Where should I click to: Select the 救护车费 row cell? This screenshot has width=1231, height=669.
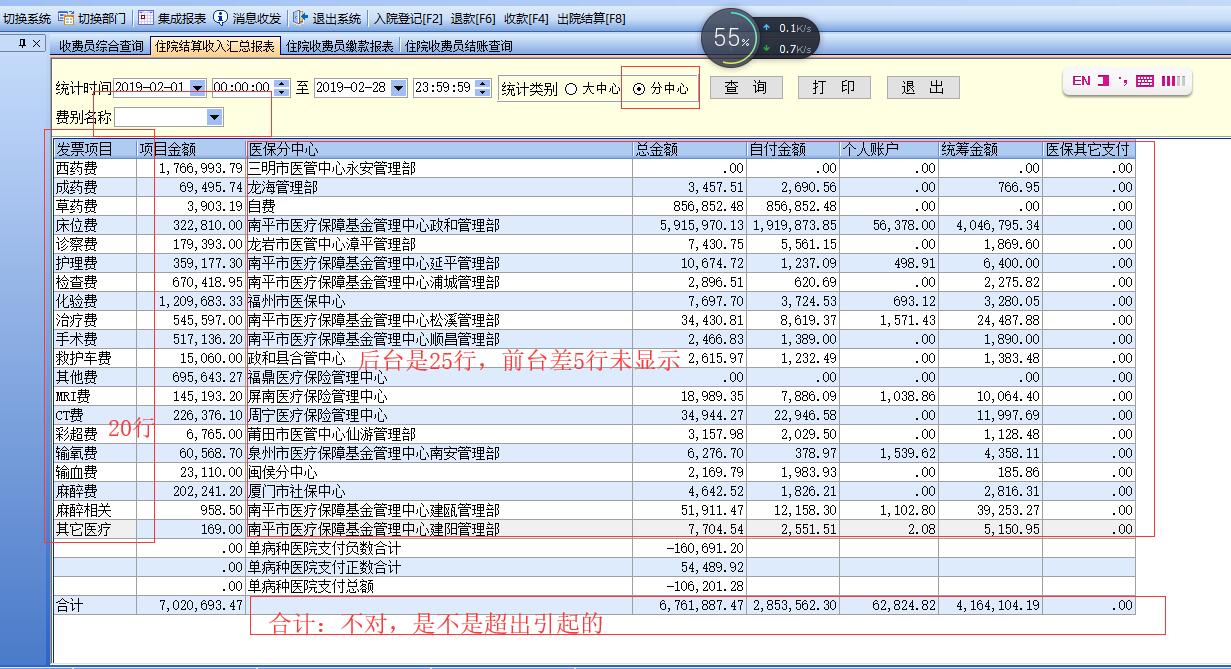click(95, 358)
